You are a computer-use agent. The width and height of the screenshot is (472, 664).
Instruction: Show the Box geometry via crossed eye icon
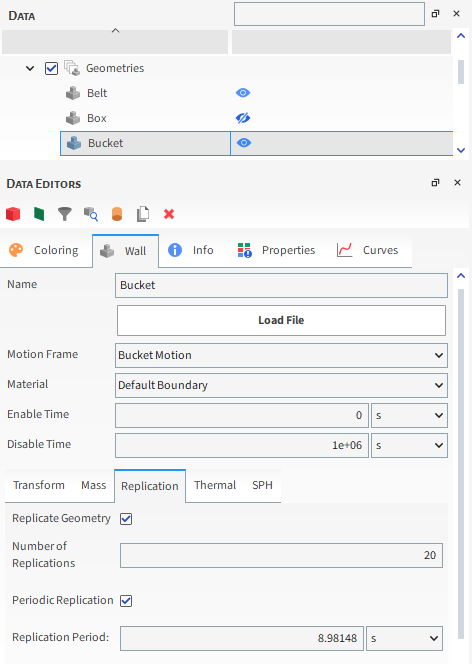[243, 118]
